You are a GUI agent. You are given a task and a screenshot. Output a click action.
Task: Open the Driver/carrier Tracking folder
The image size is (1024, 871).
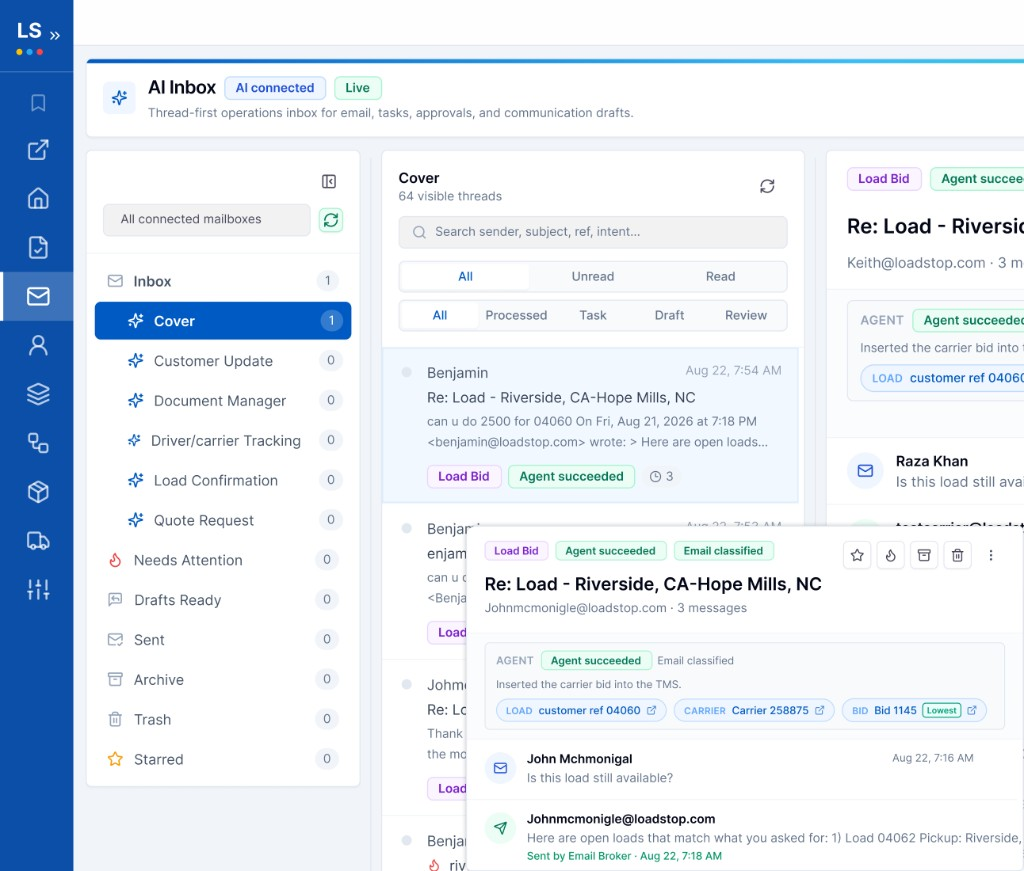[x=223, y=440]
